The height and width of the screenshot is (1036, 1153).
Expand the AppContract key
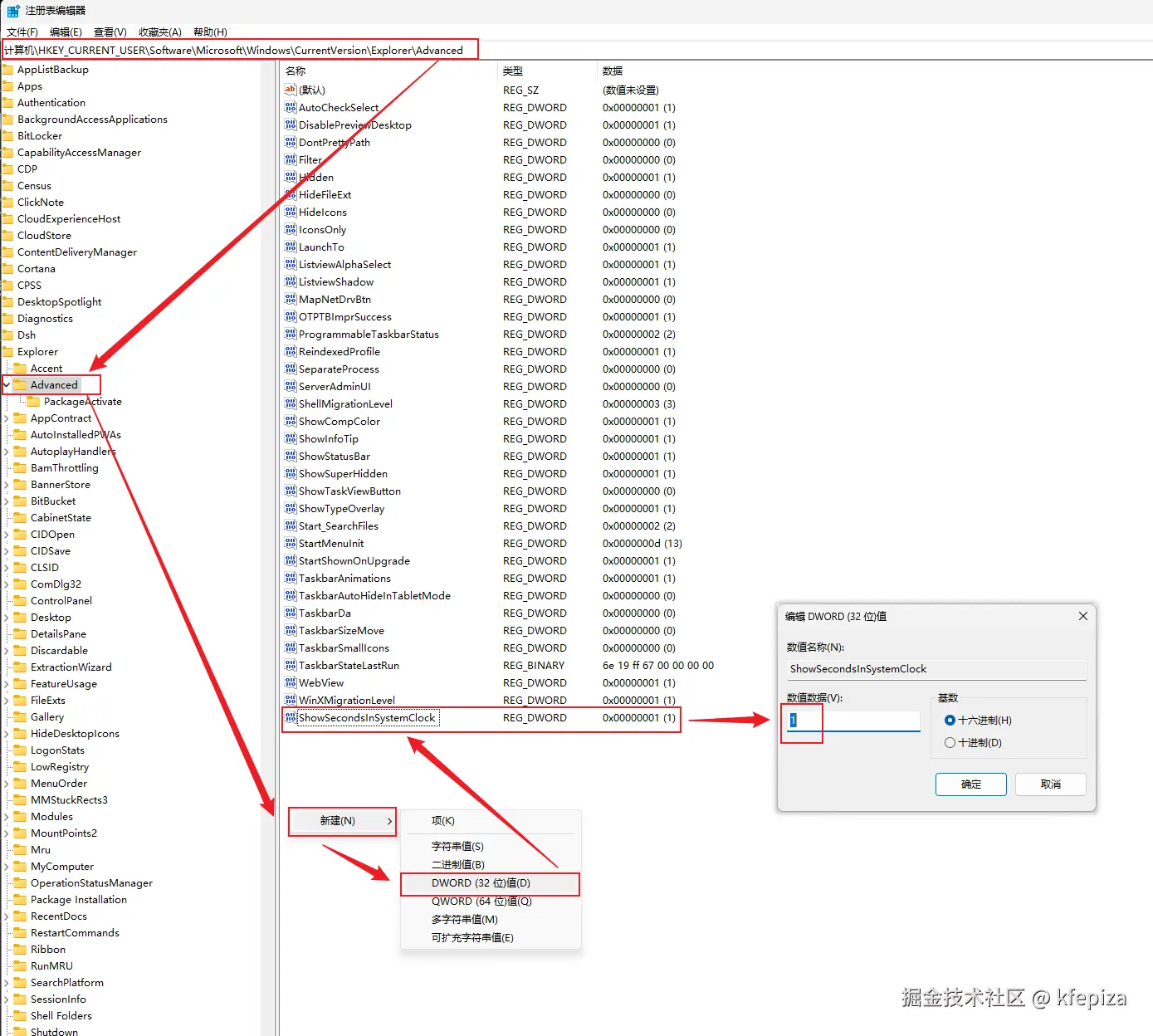click(x=7, y=418)
